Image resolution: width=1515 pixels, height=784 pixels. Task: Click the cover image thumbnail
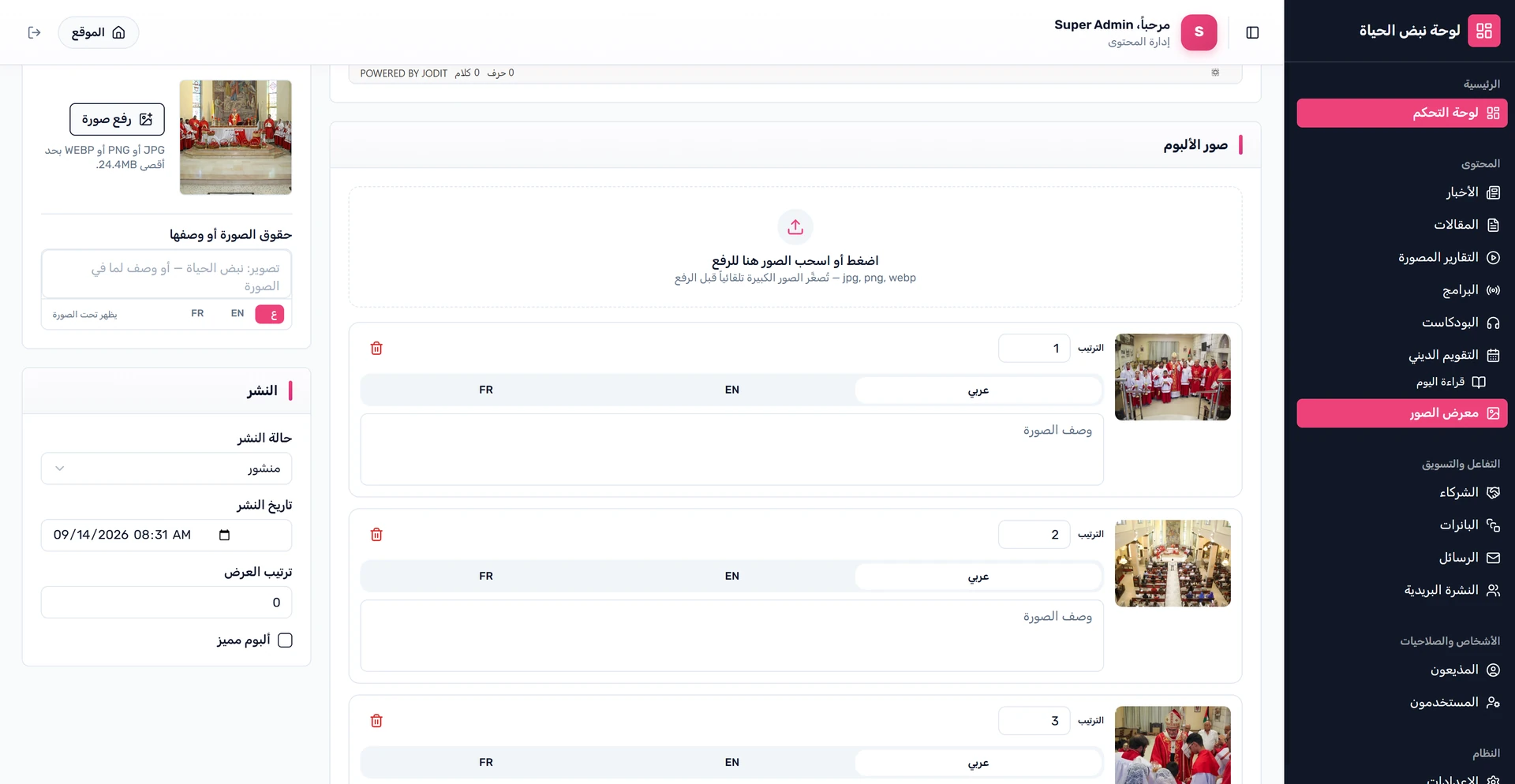click(x=235, y=137)
